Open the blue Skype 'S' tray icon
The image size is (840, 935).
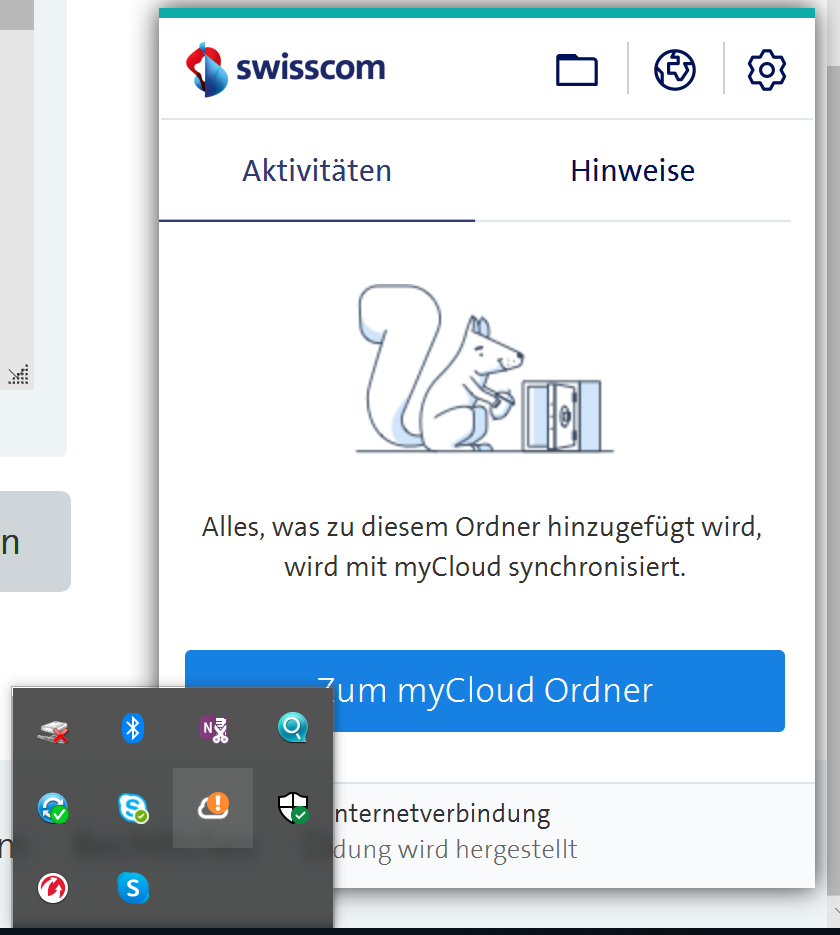[x=133, y=887]
